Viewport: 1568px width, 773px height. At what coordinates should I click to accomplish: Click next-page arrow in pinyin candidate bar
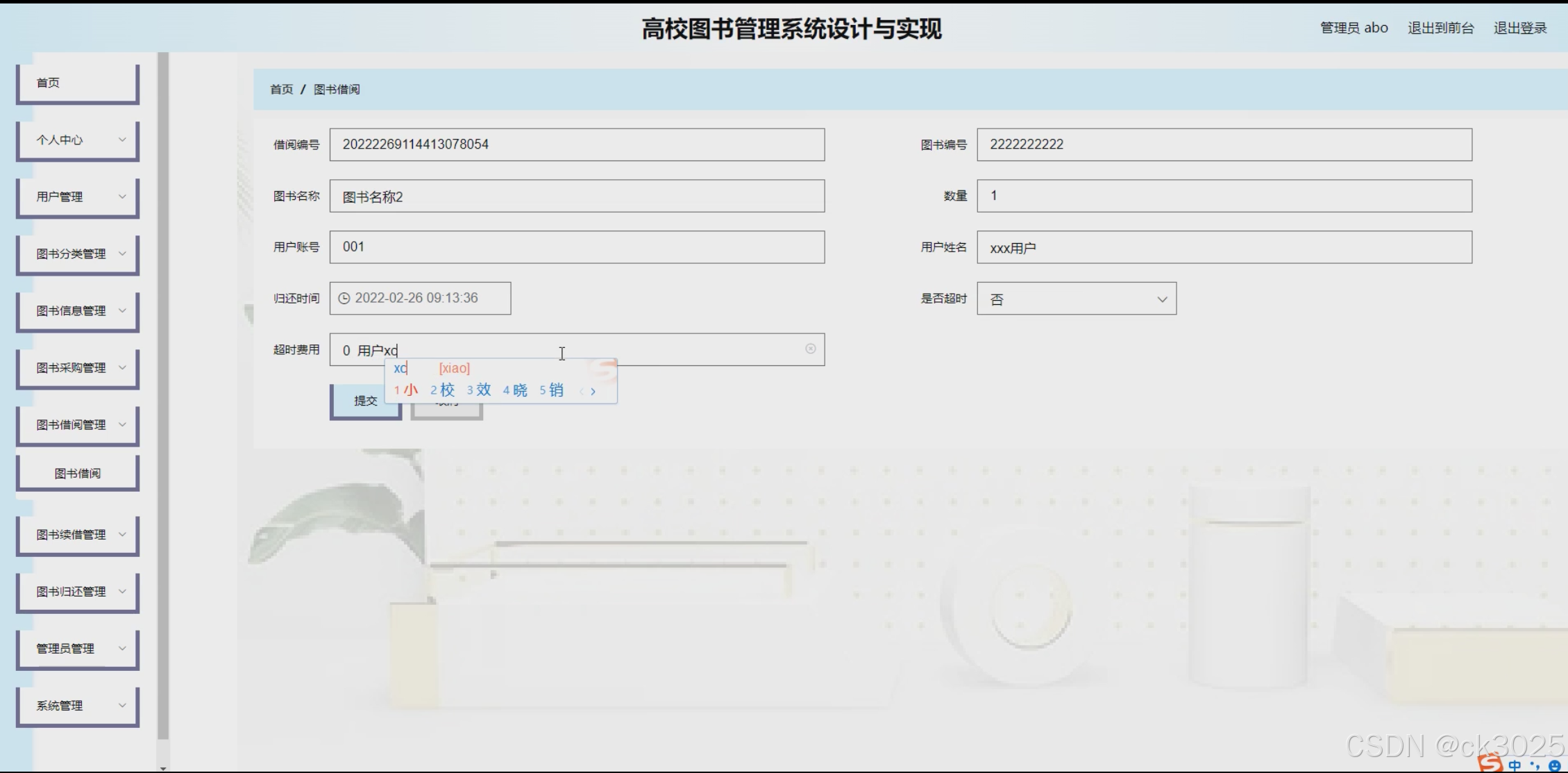(593, 392)
